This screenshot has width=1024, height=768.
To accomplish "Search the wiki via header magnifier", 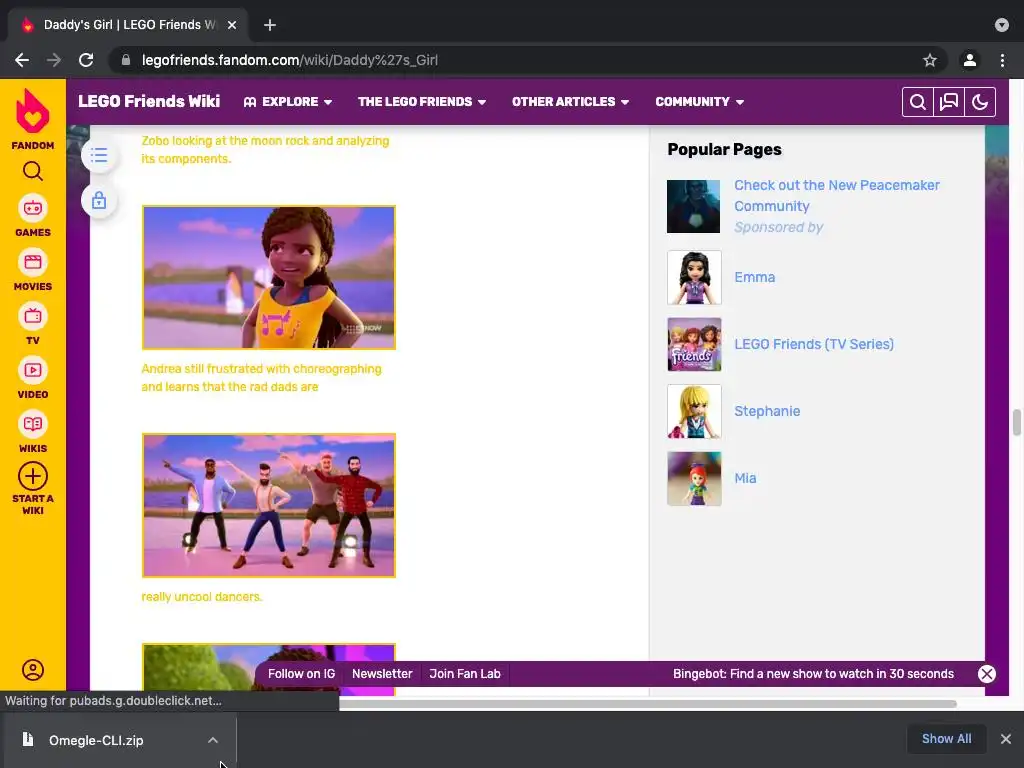I will click(x=918, y=102).
